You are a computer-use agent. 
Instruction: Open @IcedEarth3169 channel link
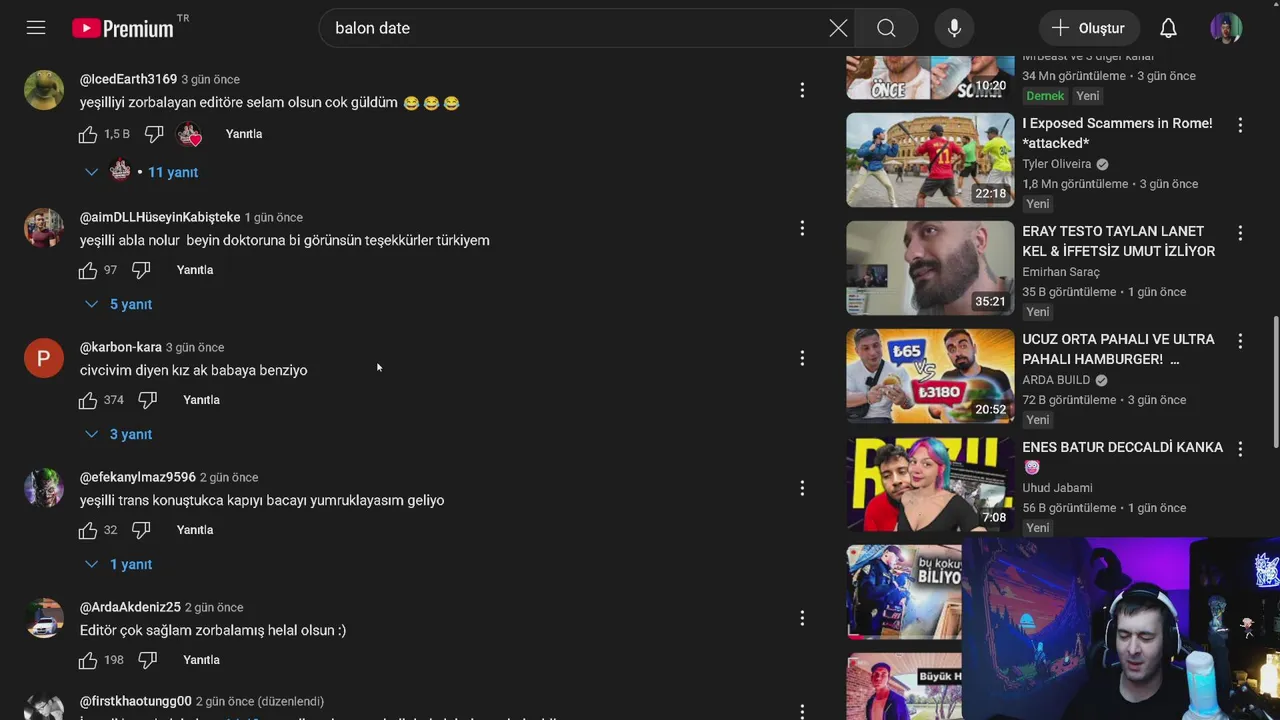click(128, 79)
